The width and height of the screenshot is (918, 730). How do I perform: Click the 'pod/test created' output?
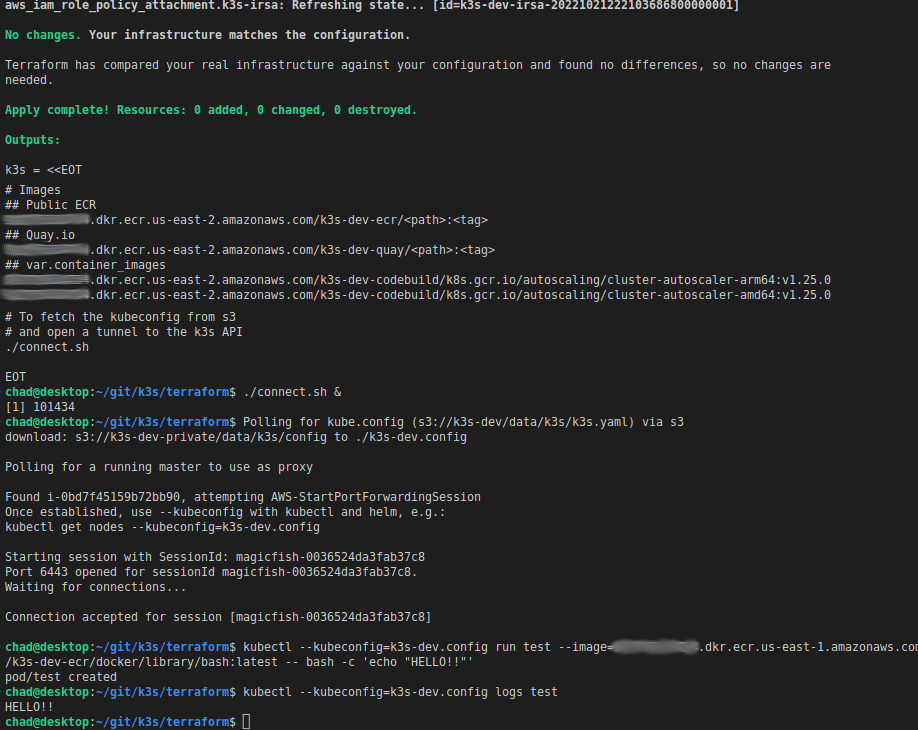click(x=61, y=677)
